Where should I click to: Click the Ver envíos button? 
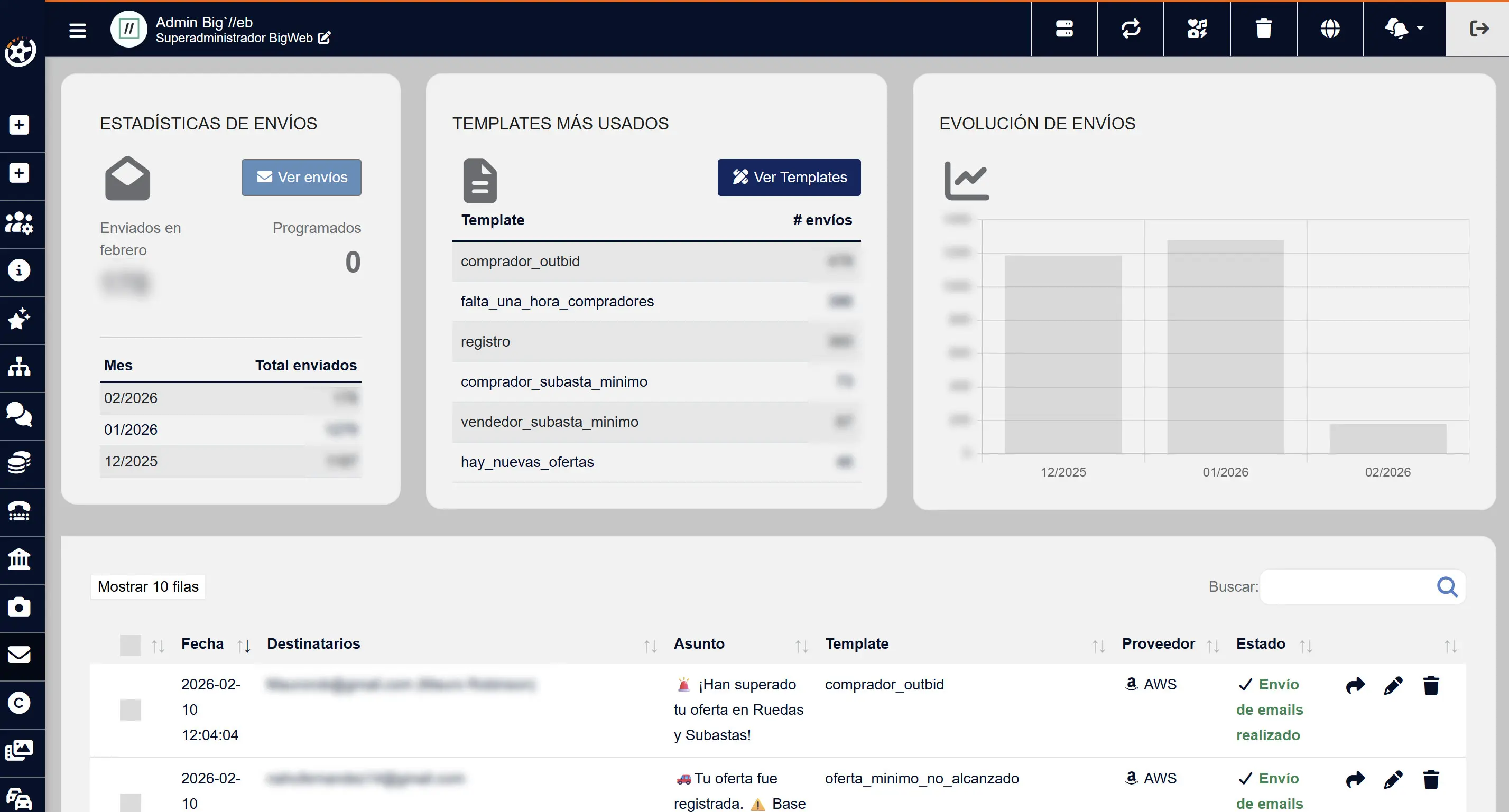tap(301, 178)
